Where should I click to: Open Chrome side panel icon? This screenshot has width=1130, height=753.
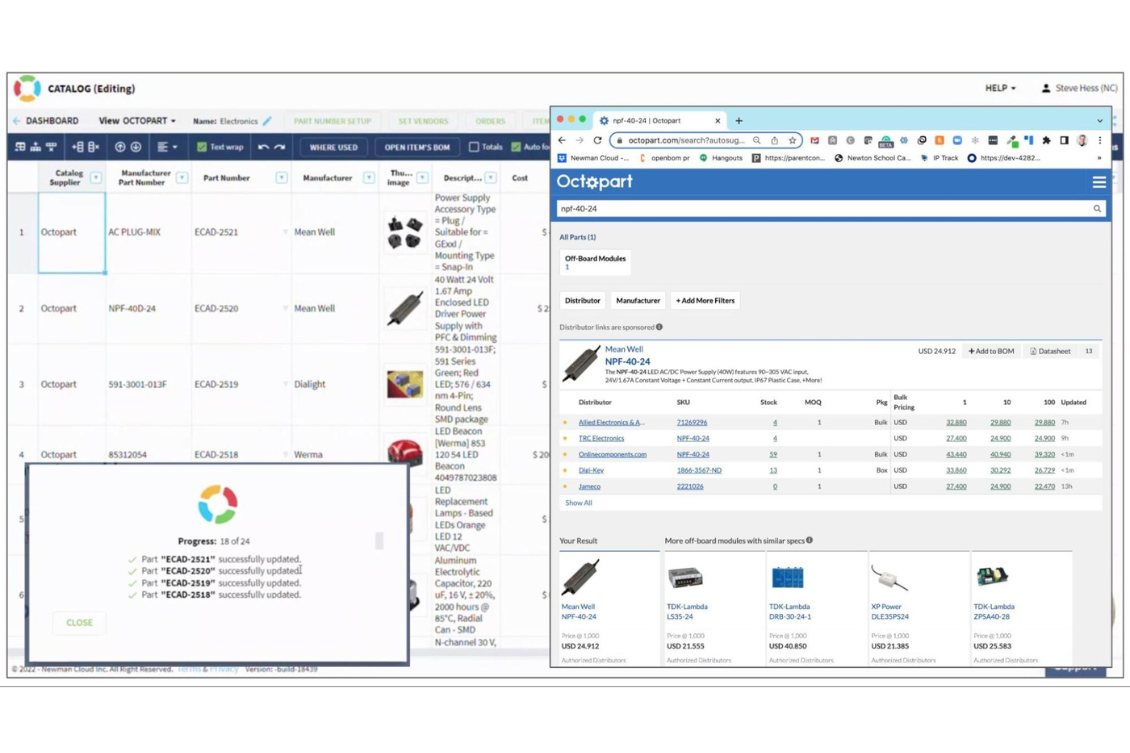pyautogui.click(x=1064, y=141)
